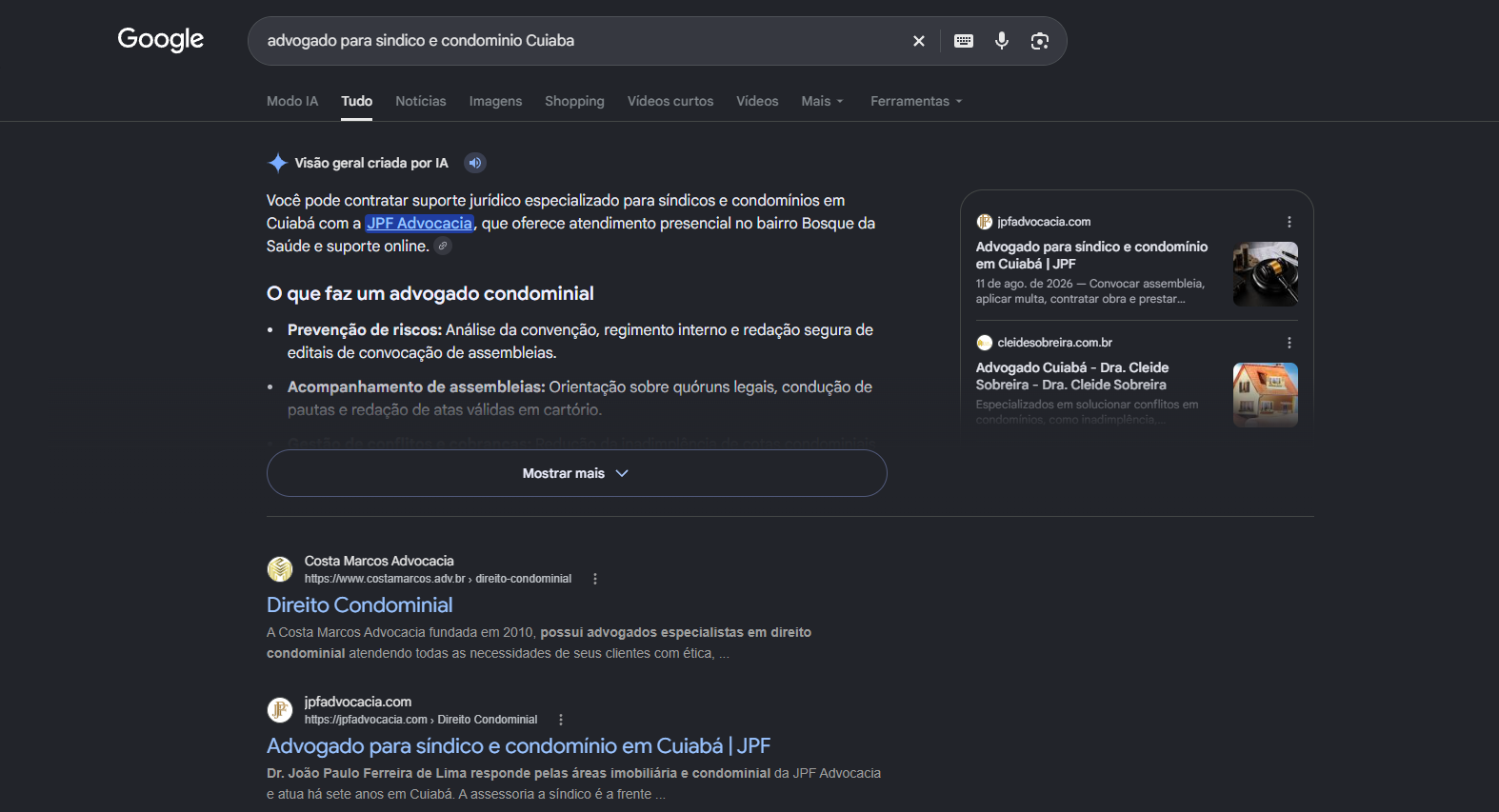
Task: Click the 'Prevenção de riscos:' bullet text
Action: (365, 329)
